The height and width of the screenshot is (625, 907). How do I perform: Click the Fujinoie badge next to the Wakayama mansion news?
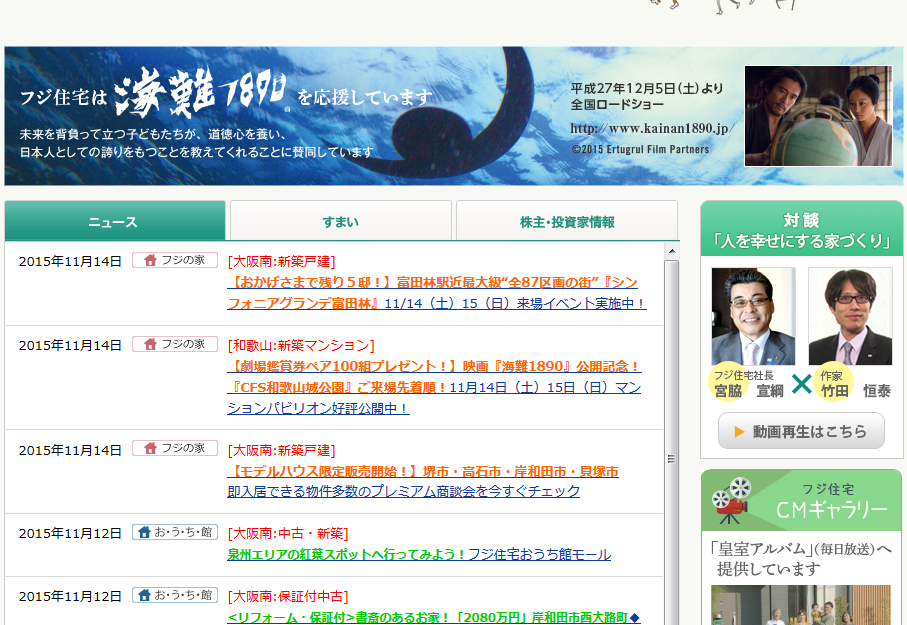tap(175, 344)
